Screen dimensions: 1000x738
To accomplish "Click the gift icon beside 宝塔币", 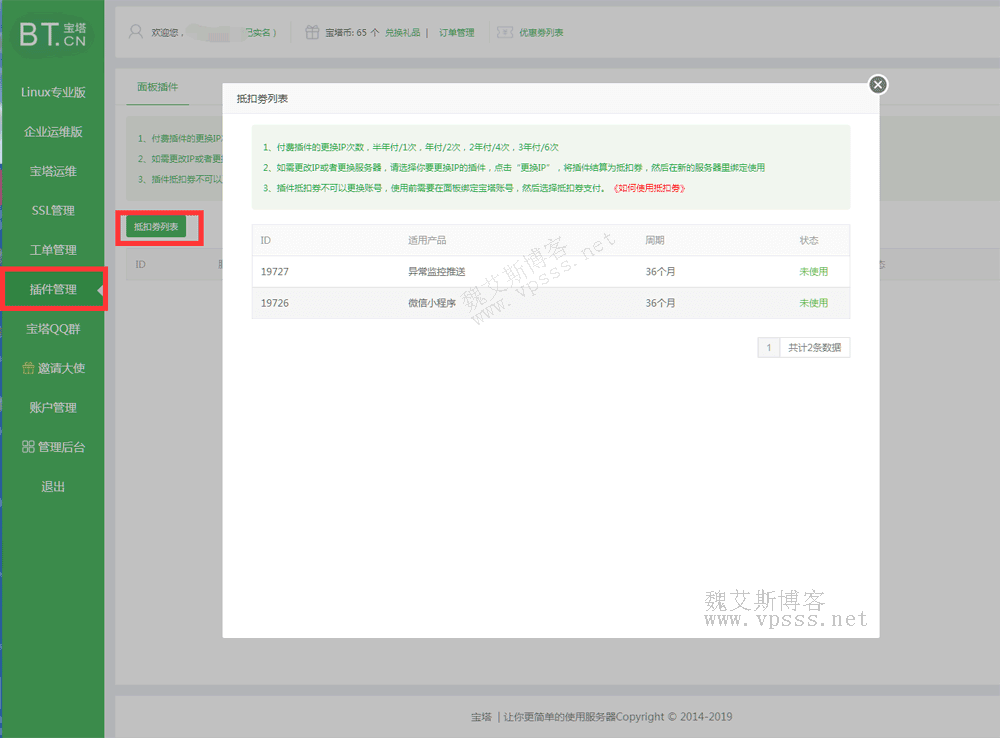I will pyautogui.click(x=312, y=32).
